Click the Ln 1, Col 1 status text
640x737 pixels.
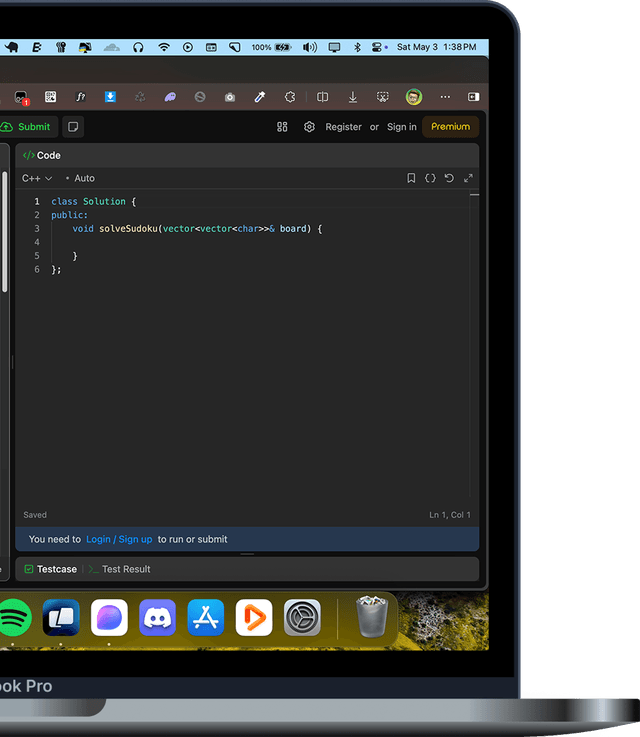450,515
